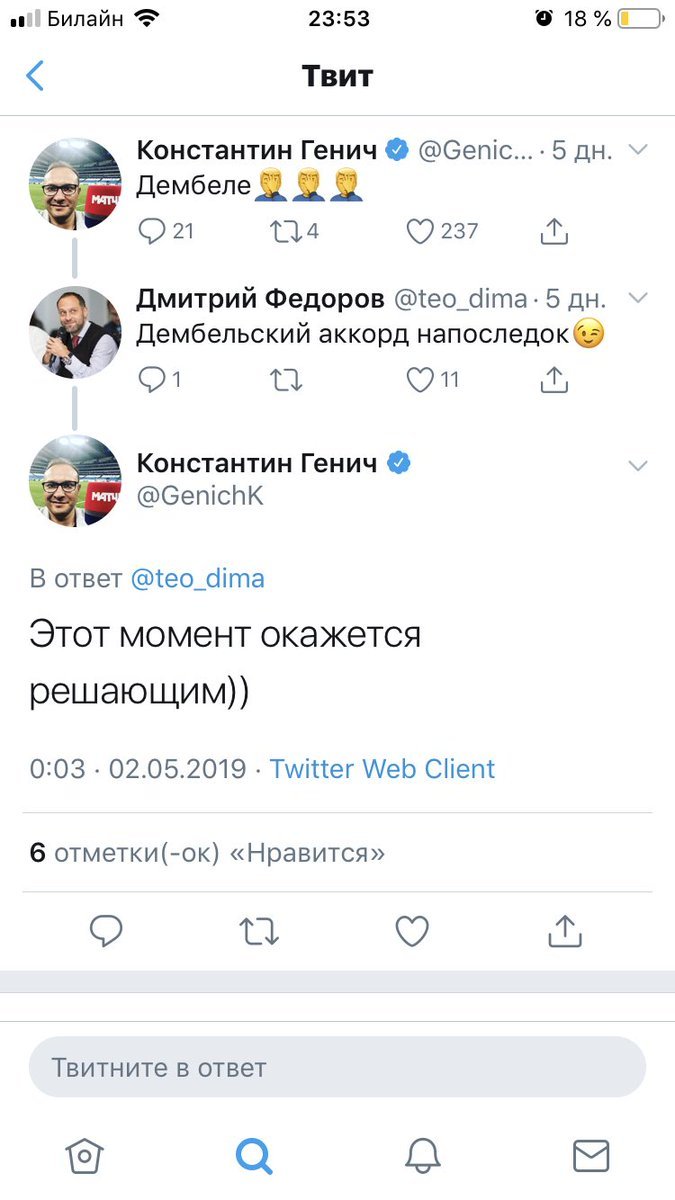Retweet the Дембельский аккорд tweet
The height and width of the screenshot is (1200, 675).
coord(286,380)
